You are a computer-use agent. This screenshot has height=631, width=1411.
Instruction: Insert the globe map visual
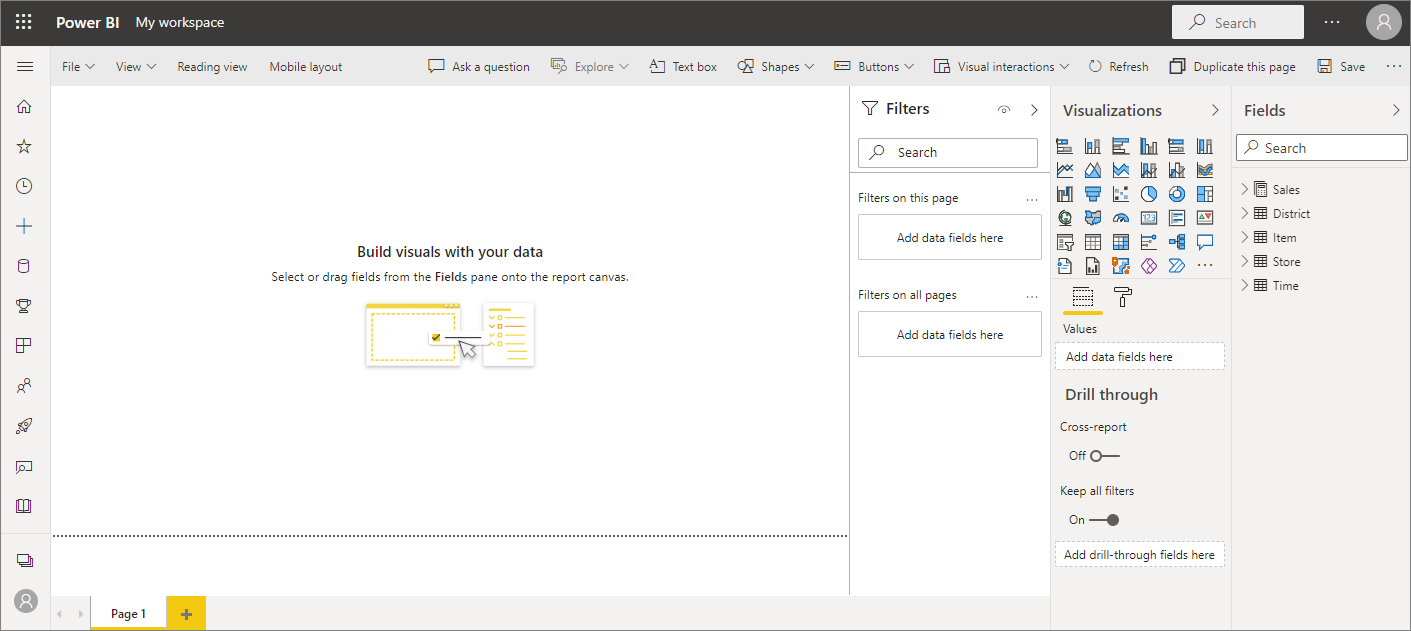(1065, 217)
